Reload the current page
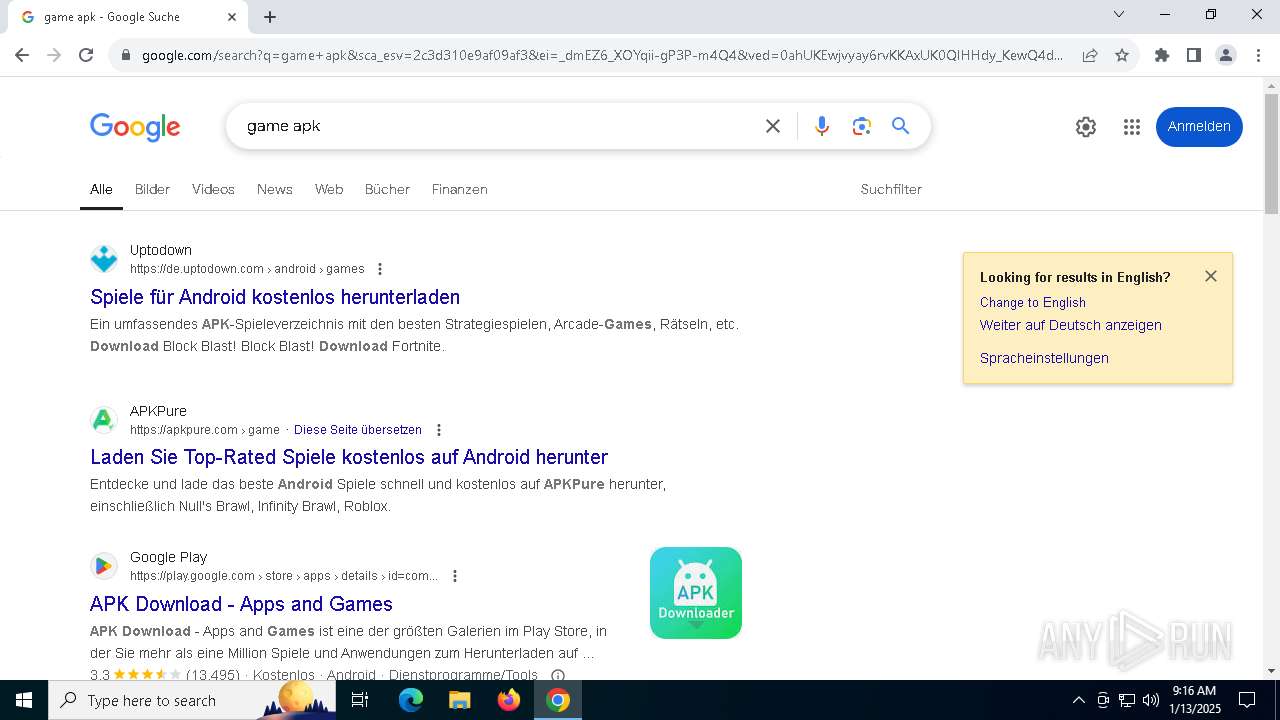 [x=86, y=55]
